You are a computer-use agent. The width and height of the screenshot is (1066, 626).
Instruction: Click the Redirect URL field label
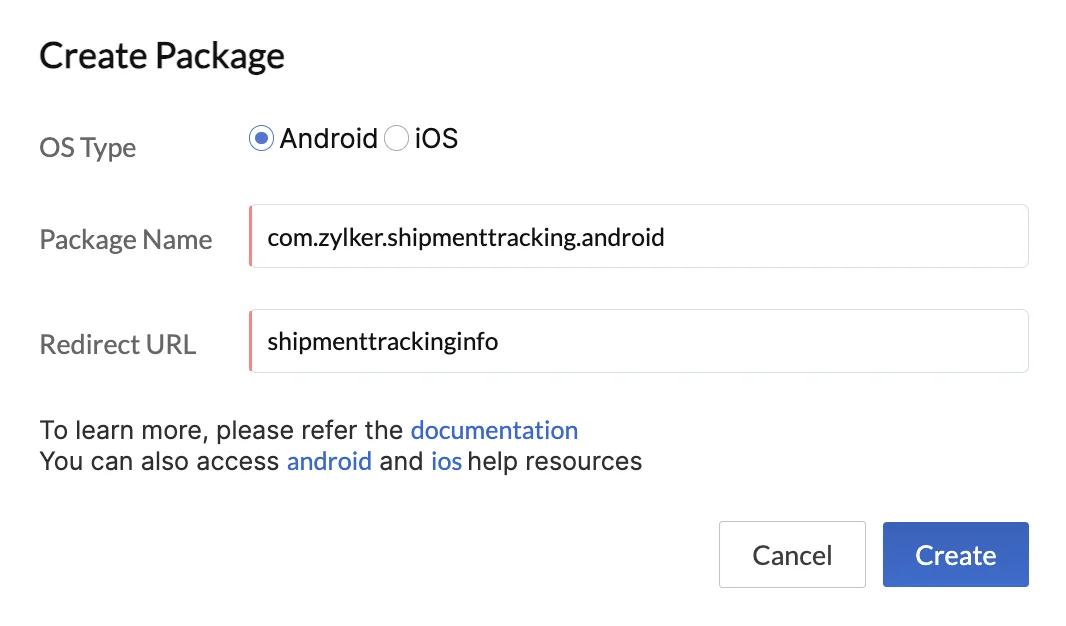pos(118,344)
